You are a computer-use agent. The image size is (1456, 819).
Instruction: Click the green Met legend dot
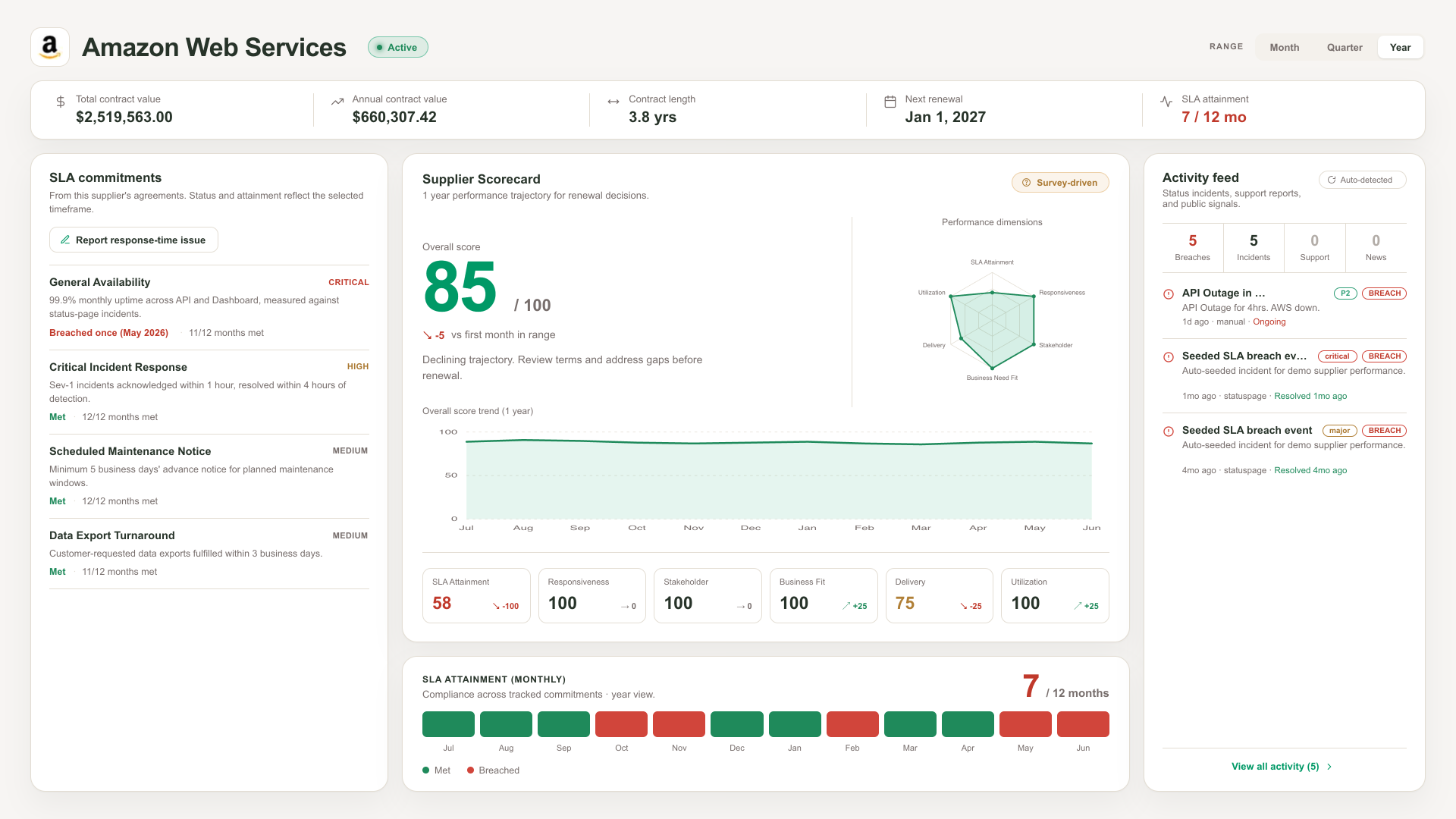(x=426, y=770)
